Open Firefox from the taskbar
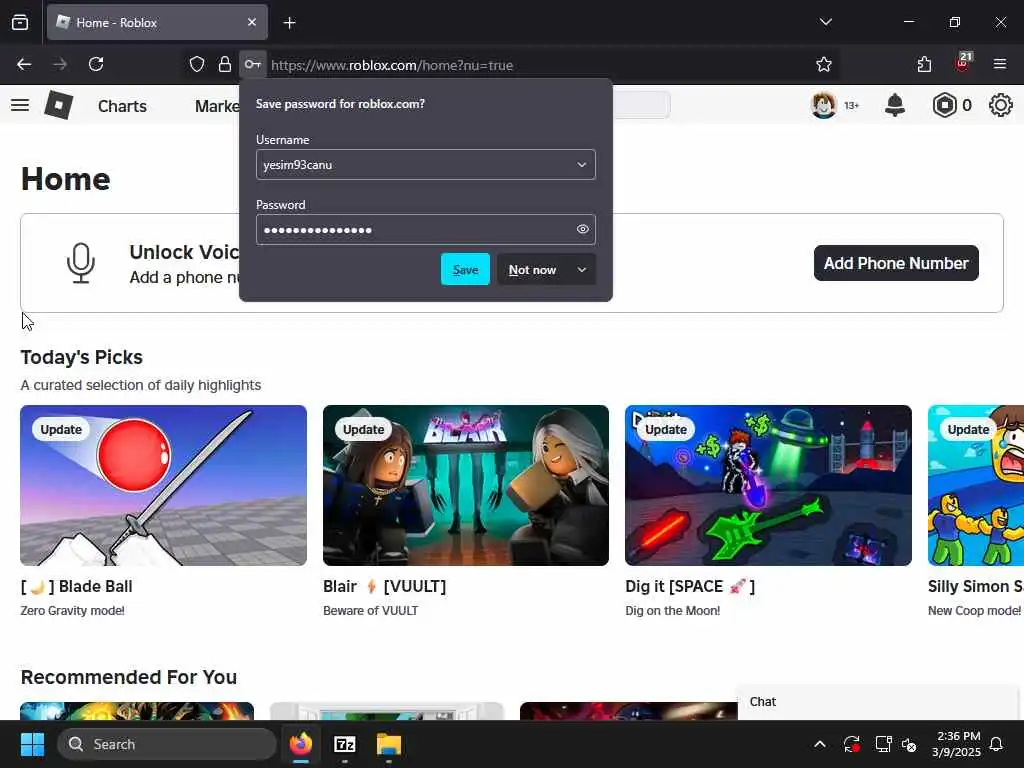The image size is (1024, 768). pyautogui.click(x=300, y=744)
